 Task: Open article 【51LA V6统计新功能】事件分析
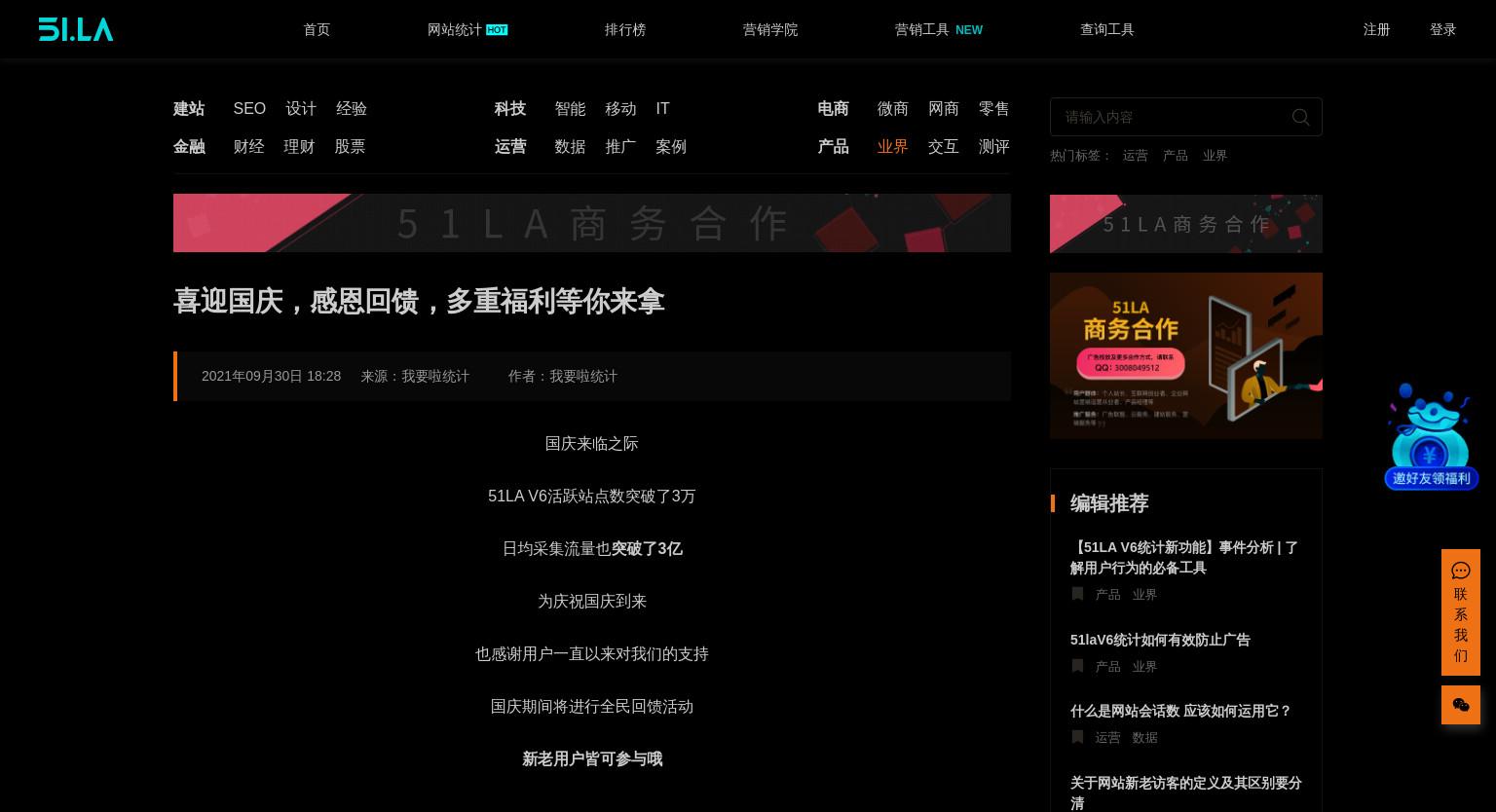click(1184, 557)
